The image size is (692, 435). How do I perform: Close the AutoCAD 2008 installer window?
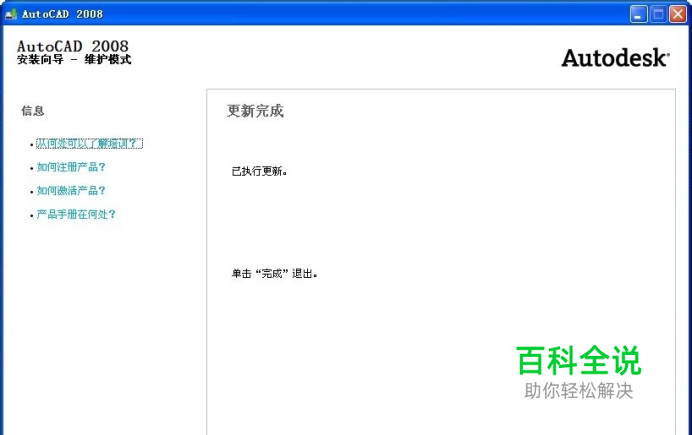click(678, 14)
